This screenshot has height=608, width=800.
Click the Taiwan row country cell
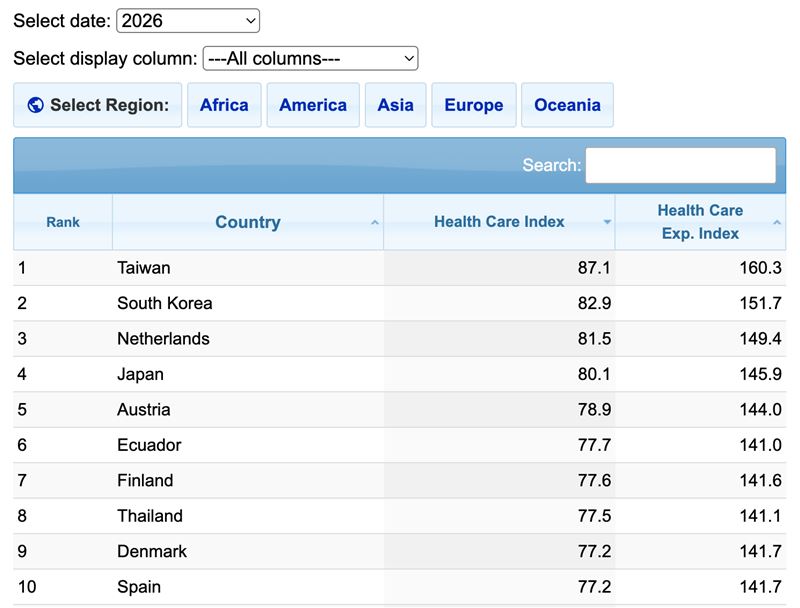pyautogui.click(x=144, y=268)
